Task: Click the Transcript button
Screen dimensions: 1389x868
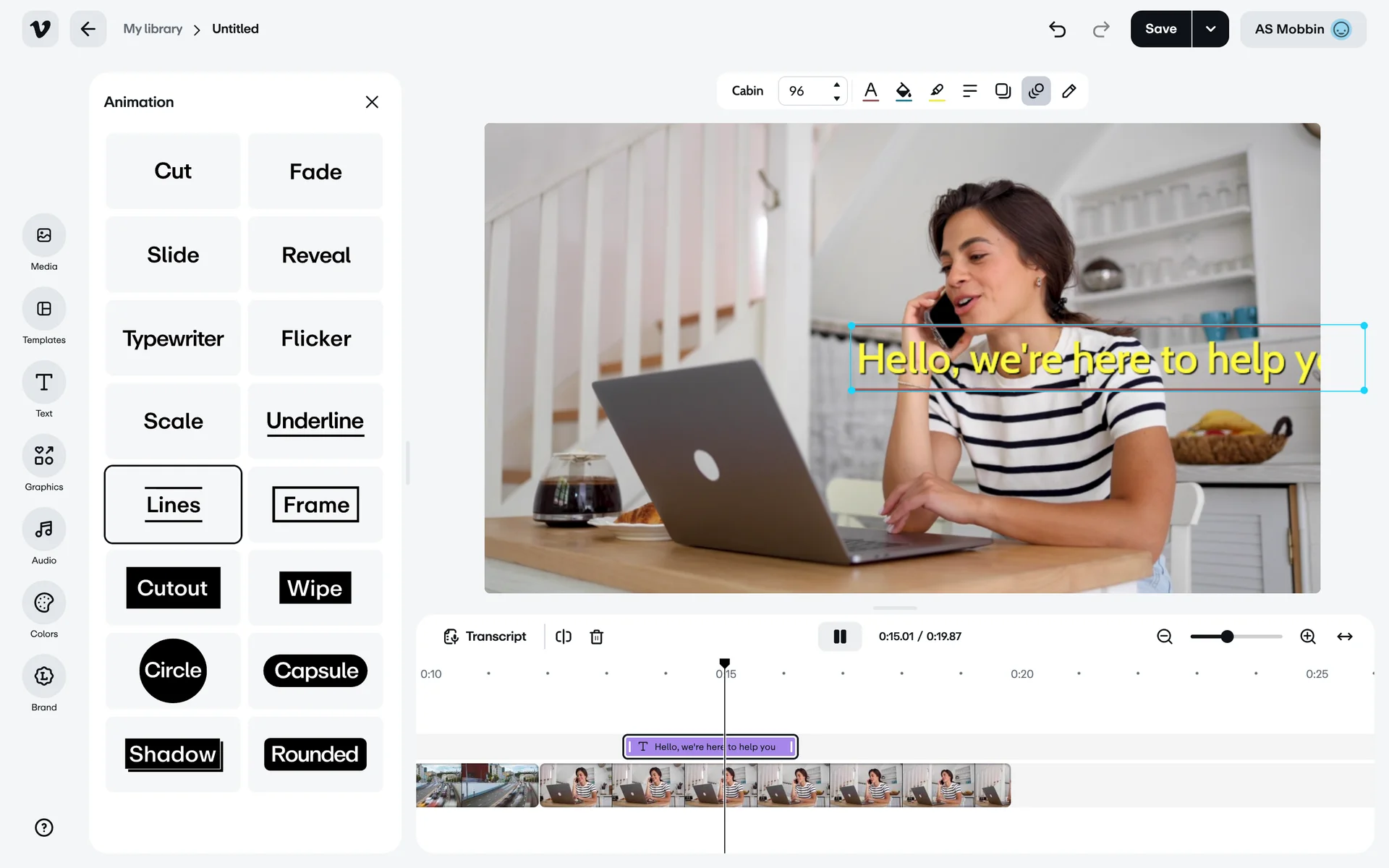Action: coord(485,637)
